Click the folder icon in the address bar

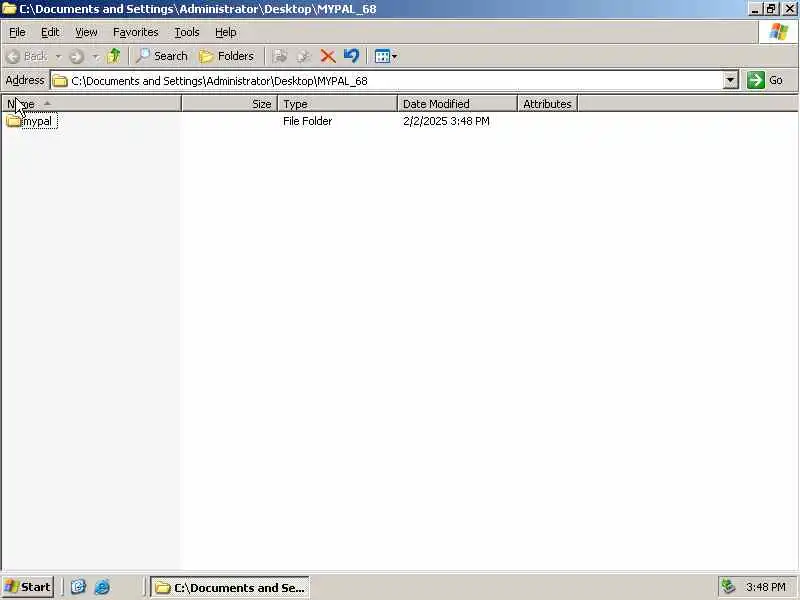pos(60,81)
